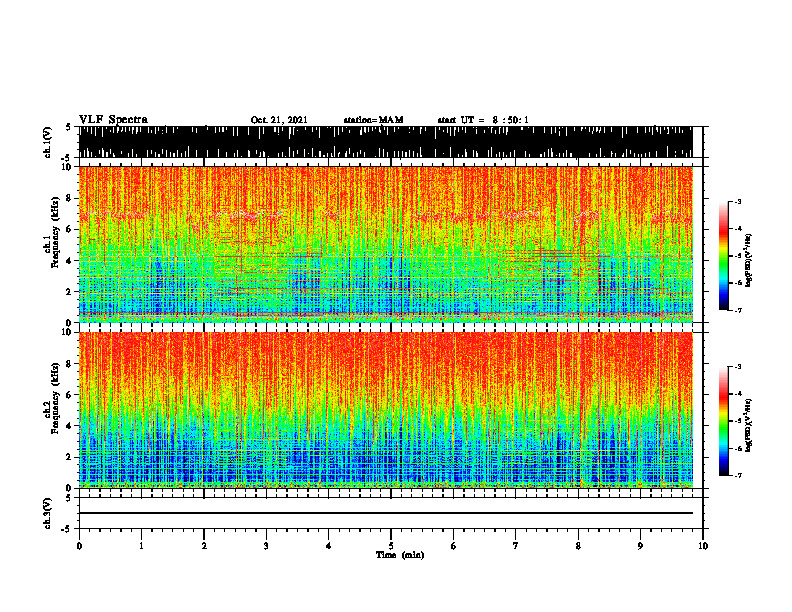Click the "6" tick on time axis

(454, 546)
